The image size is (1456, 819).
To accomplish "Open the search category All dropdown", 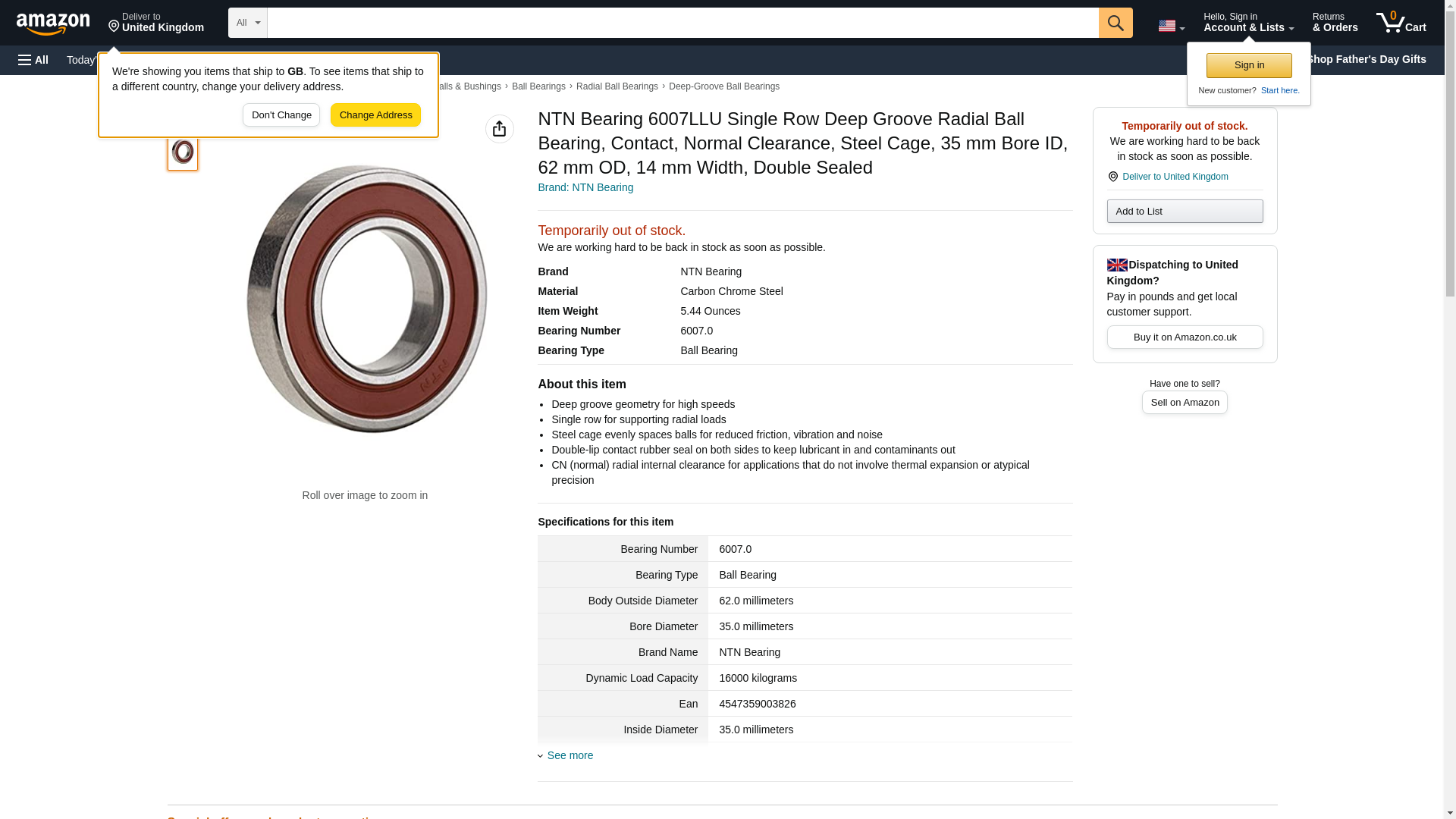I will [x=247, y=23].
